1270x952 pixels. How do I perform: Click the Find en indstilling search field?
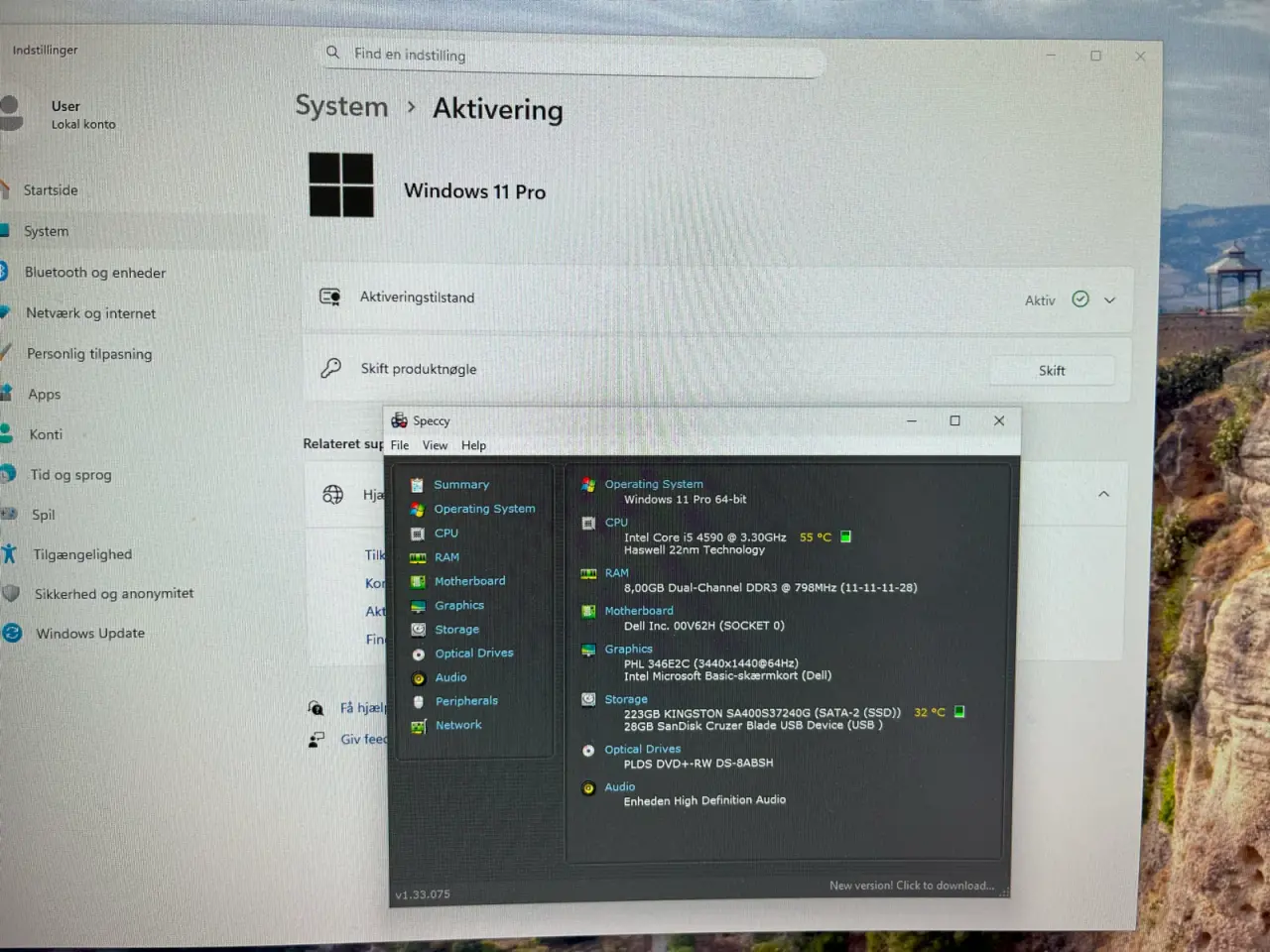point(573,56)
